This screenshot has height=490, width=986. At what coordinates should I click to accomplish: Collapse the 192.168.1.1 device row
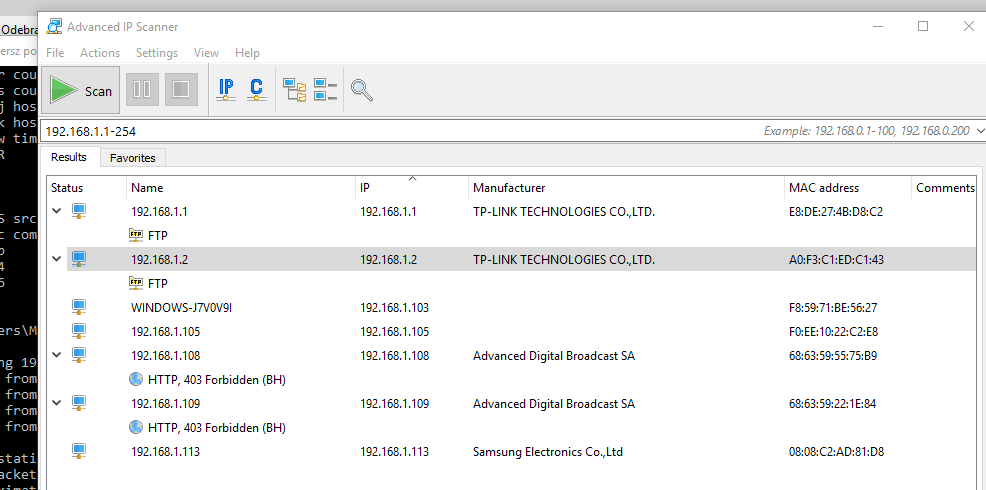pos(57,211)
